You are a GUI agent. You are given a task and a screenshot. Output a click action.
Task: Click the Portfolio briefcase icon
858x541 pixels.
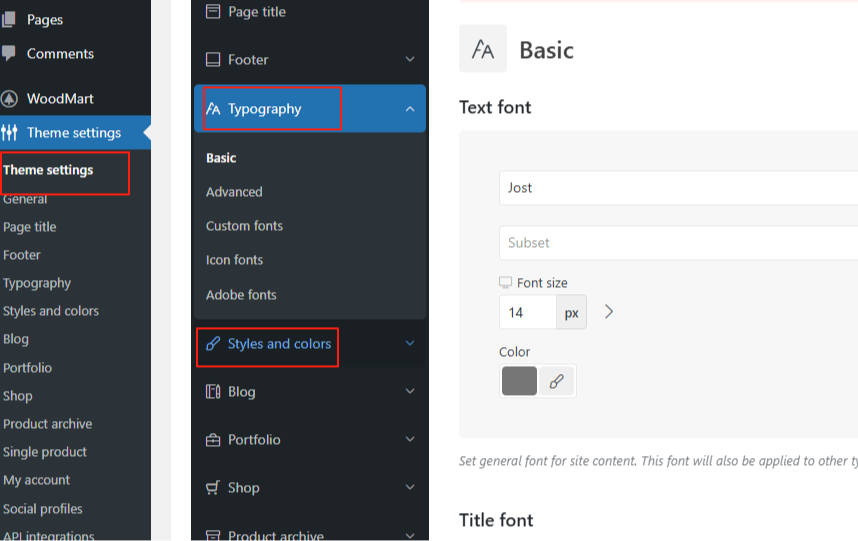(213, 440)
